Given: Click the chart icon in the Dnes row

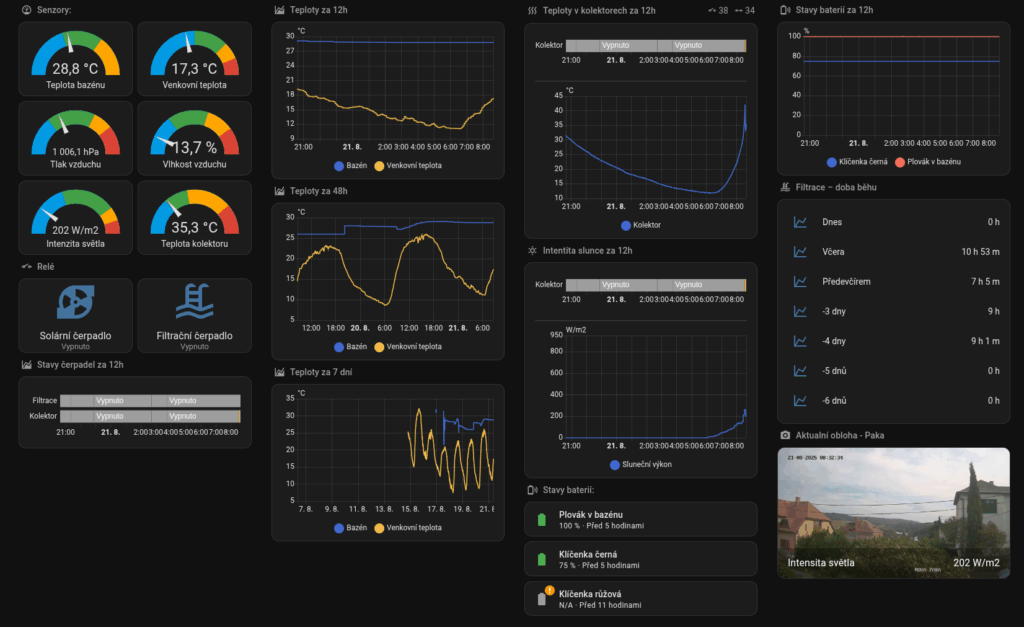Looking at the screenshot, I should coord(800,222).
